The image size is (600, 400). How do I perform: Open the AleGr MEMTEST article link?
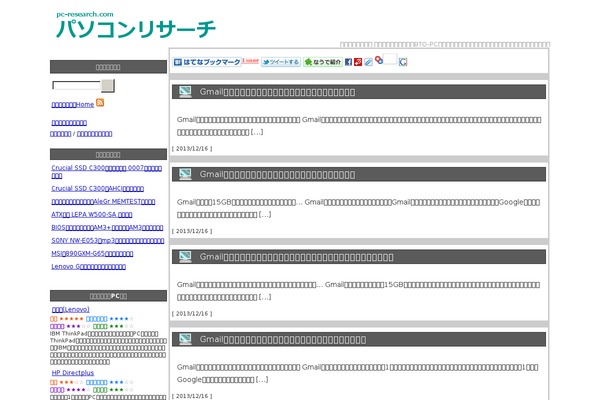click(103, 202)
